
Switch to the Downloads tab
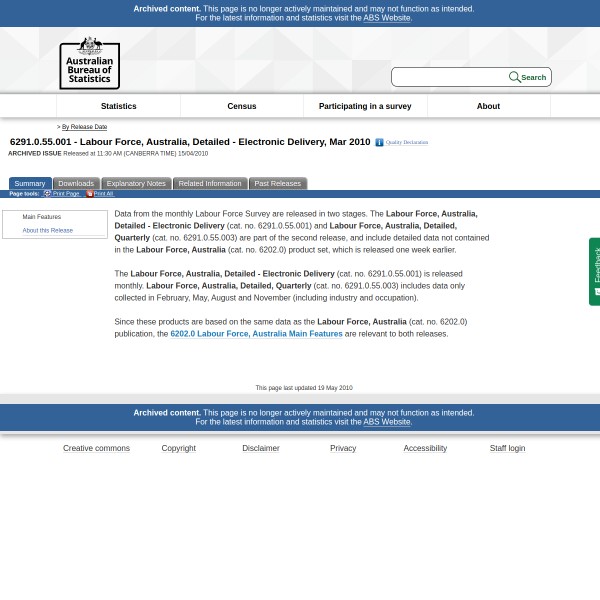click(75, 183)
